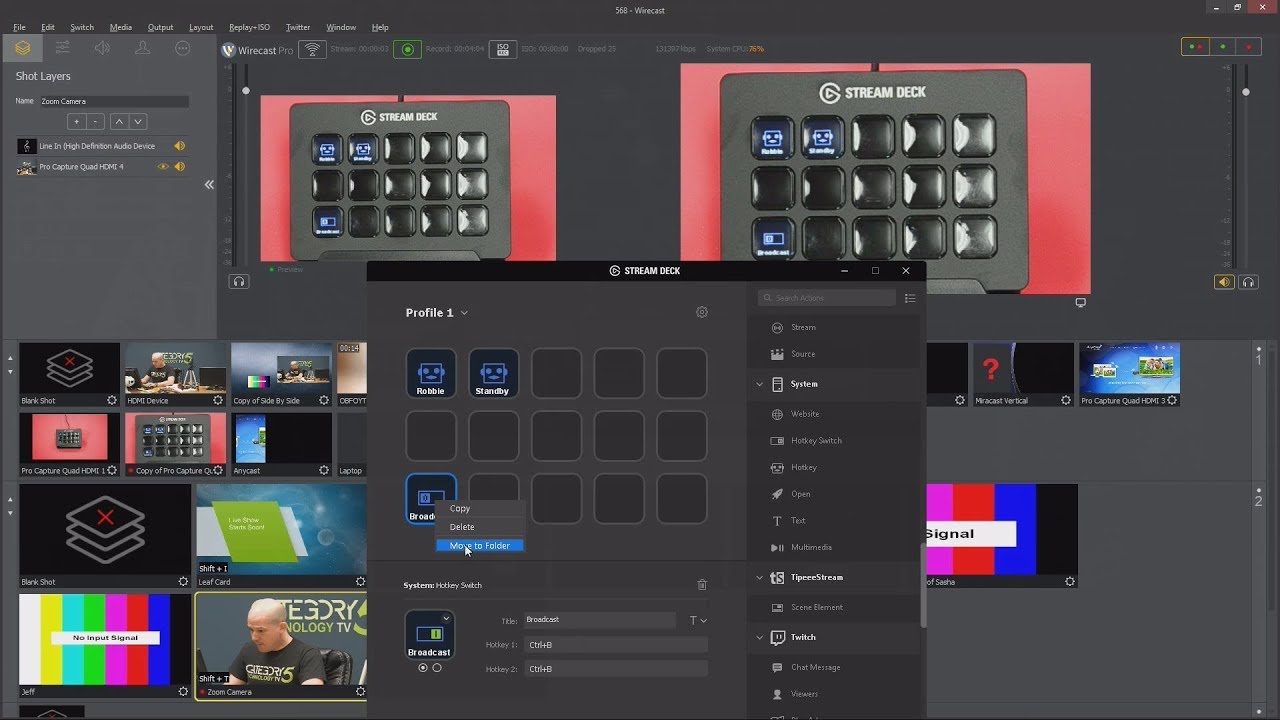Select second state radio under Broadcast icon
Viewport: 1280px width, 720px height.
pos(437,668)
